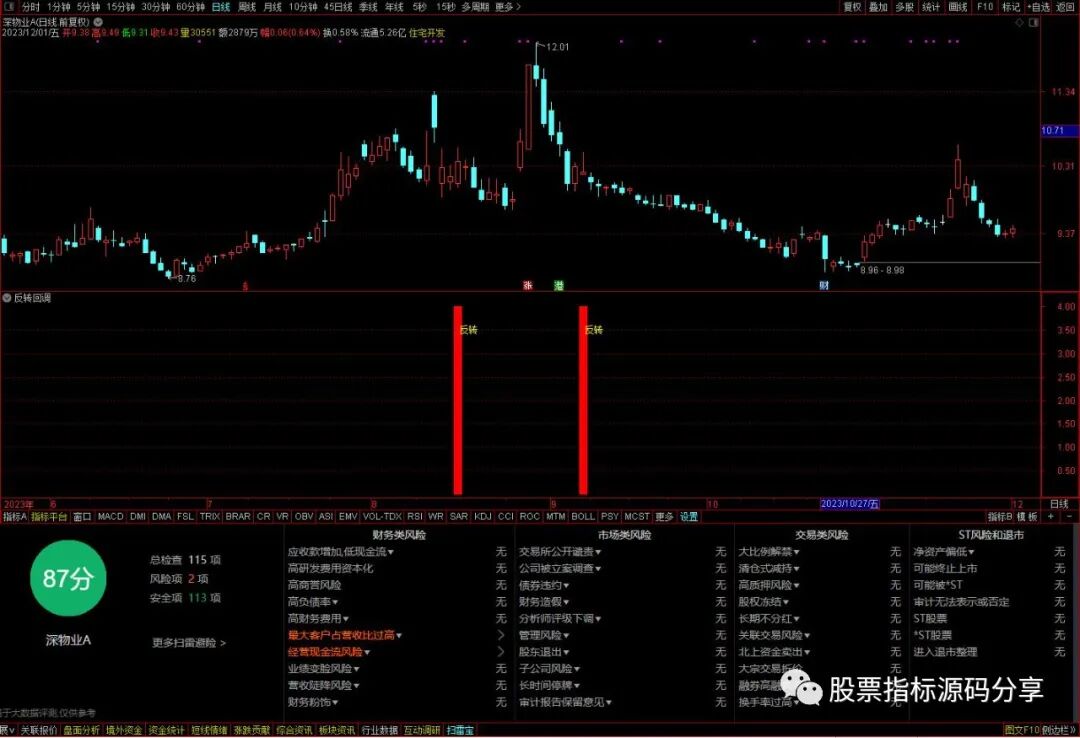Image resolution: width=1080 pixels, height=738 pixels.
Task: Click the 港 marker under the price chart
Action: (559, 285)
